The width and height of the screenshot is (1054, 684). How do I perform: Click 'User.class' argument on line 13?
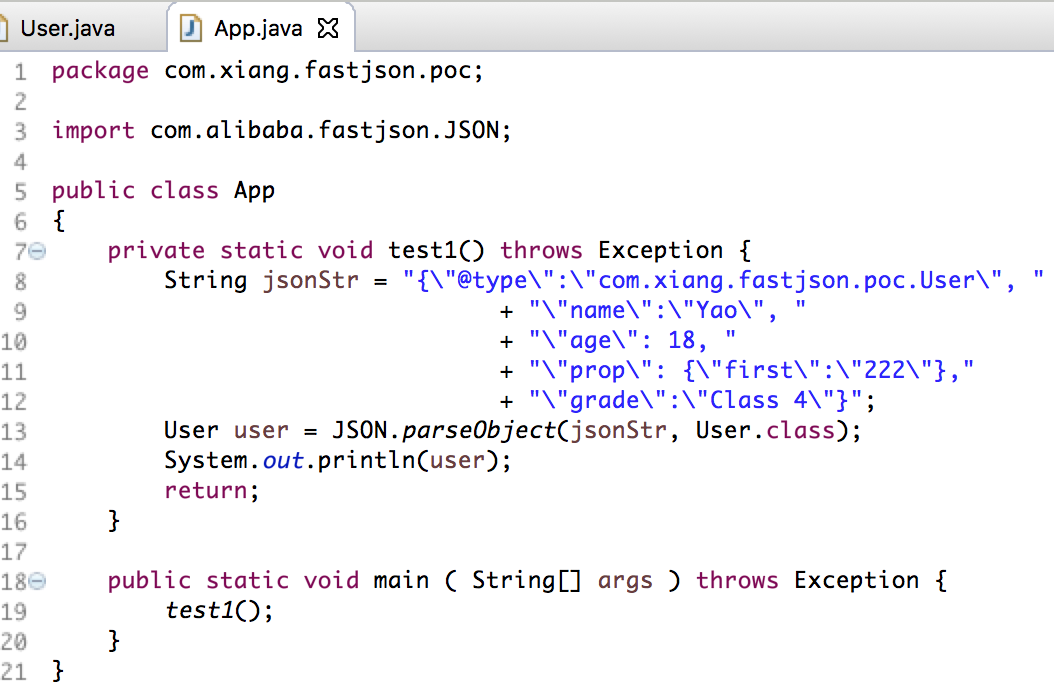(x=764, y=431)
